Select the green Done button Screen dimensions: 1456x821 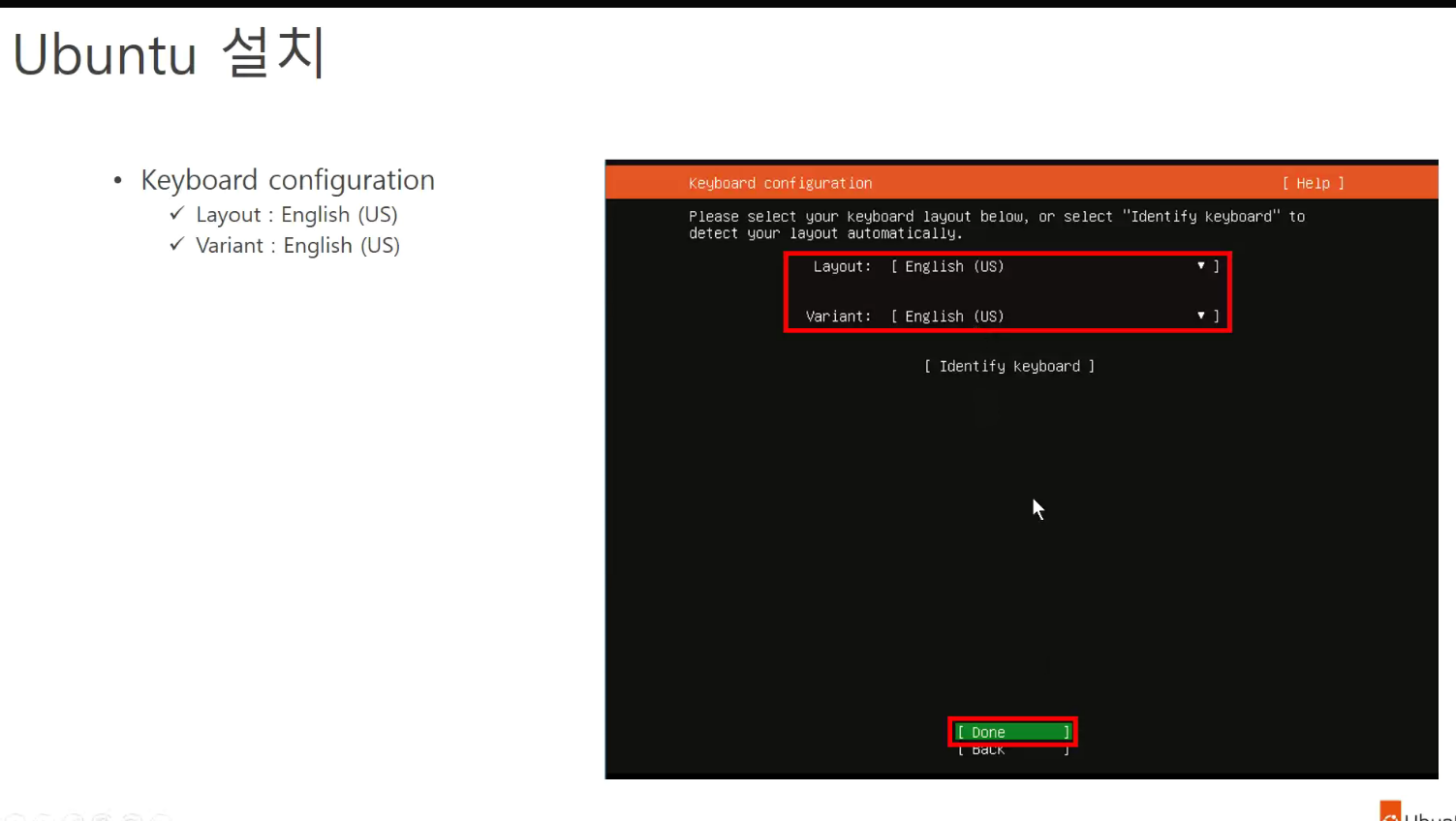(x=1012, y=732)
